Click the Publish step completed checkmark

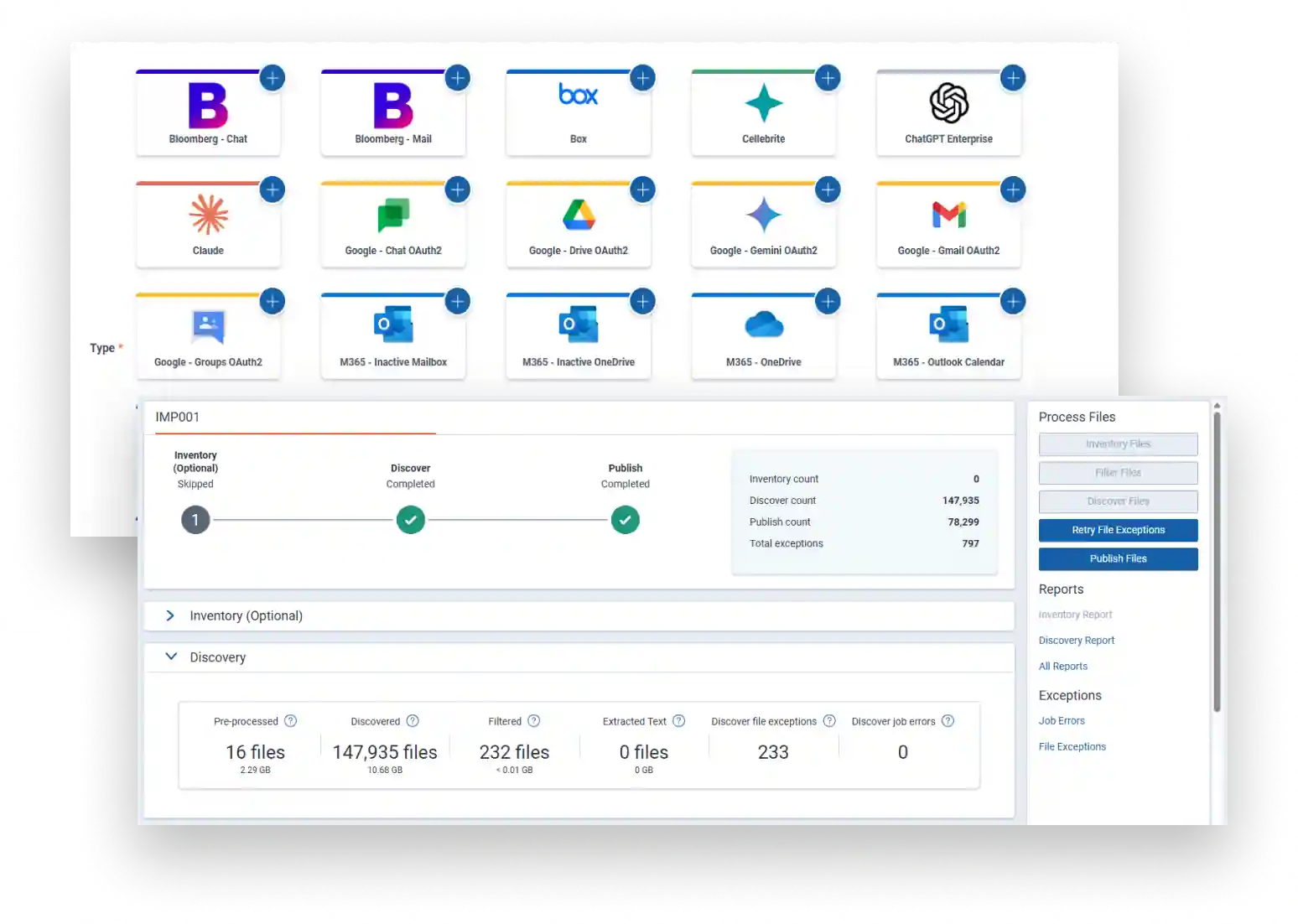[x=626, y=520]
